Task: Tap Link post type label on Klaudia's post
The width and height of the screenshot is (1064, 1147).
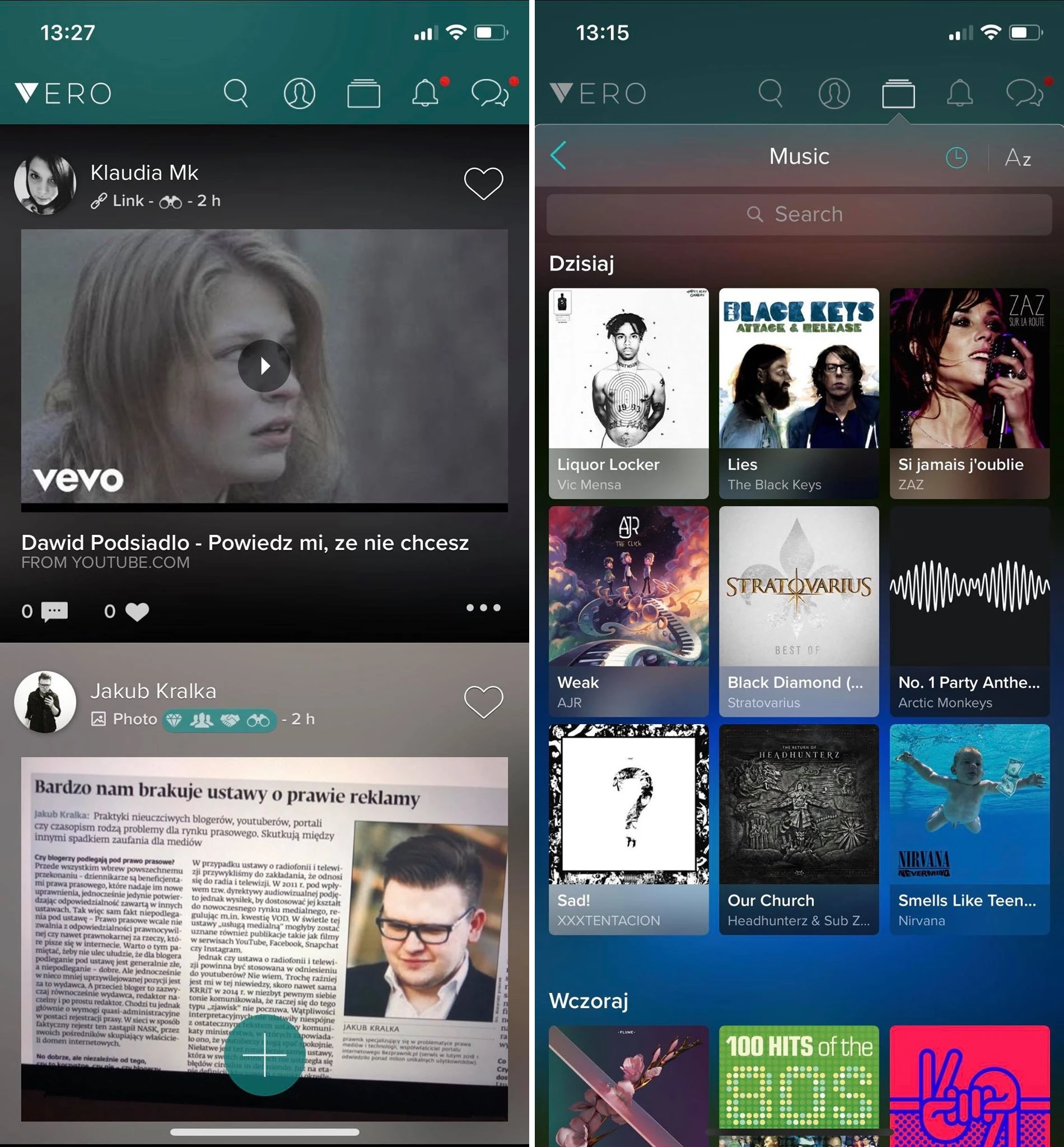Action: point(128,201)
